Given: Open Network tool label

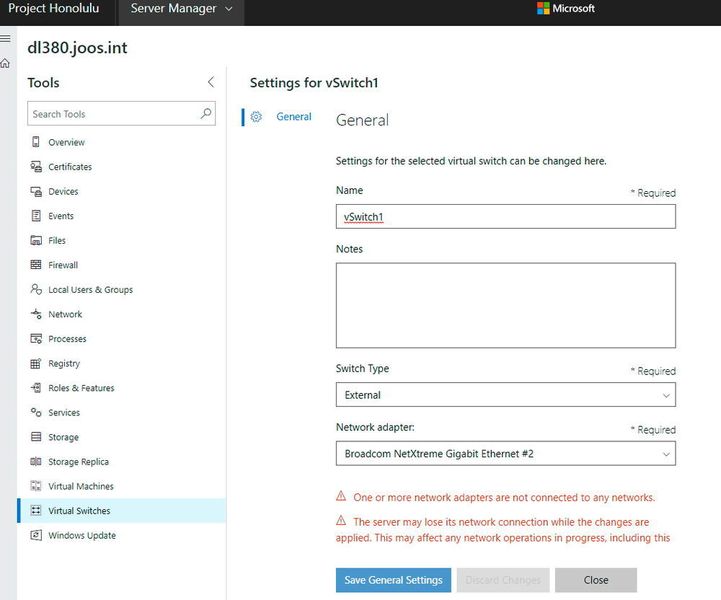Looking at the screenshot, I should pos(65,314).
